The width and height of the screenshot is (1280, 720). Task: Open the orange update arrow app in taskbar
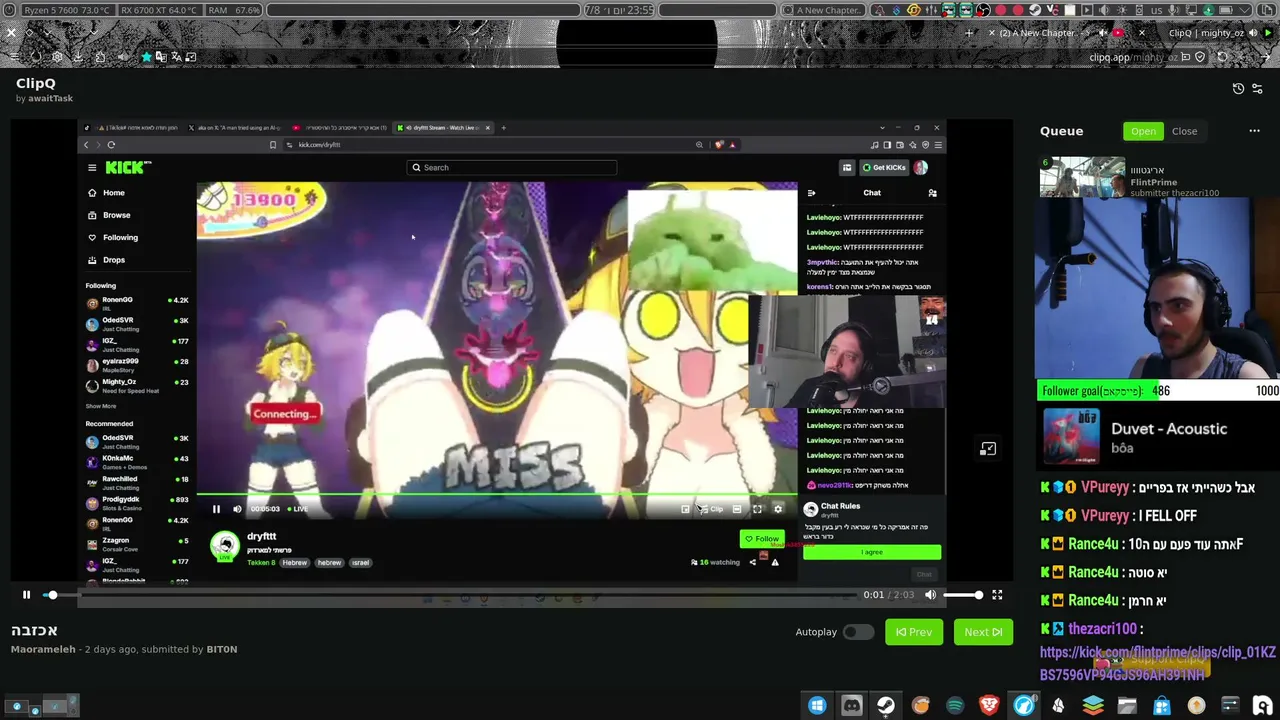[1196, 706]
